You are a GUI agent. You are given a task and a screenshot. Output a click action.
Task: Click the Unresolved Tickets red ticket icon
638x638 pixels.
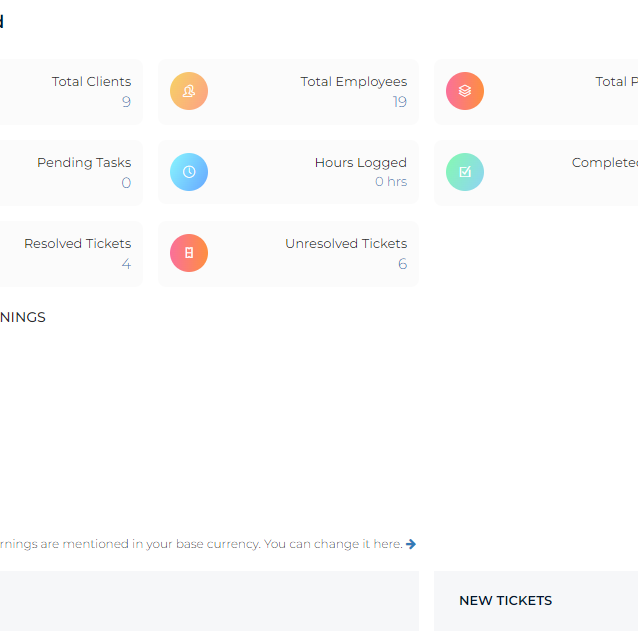189,253
